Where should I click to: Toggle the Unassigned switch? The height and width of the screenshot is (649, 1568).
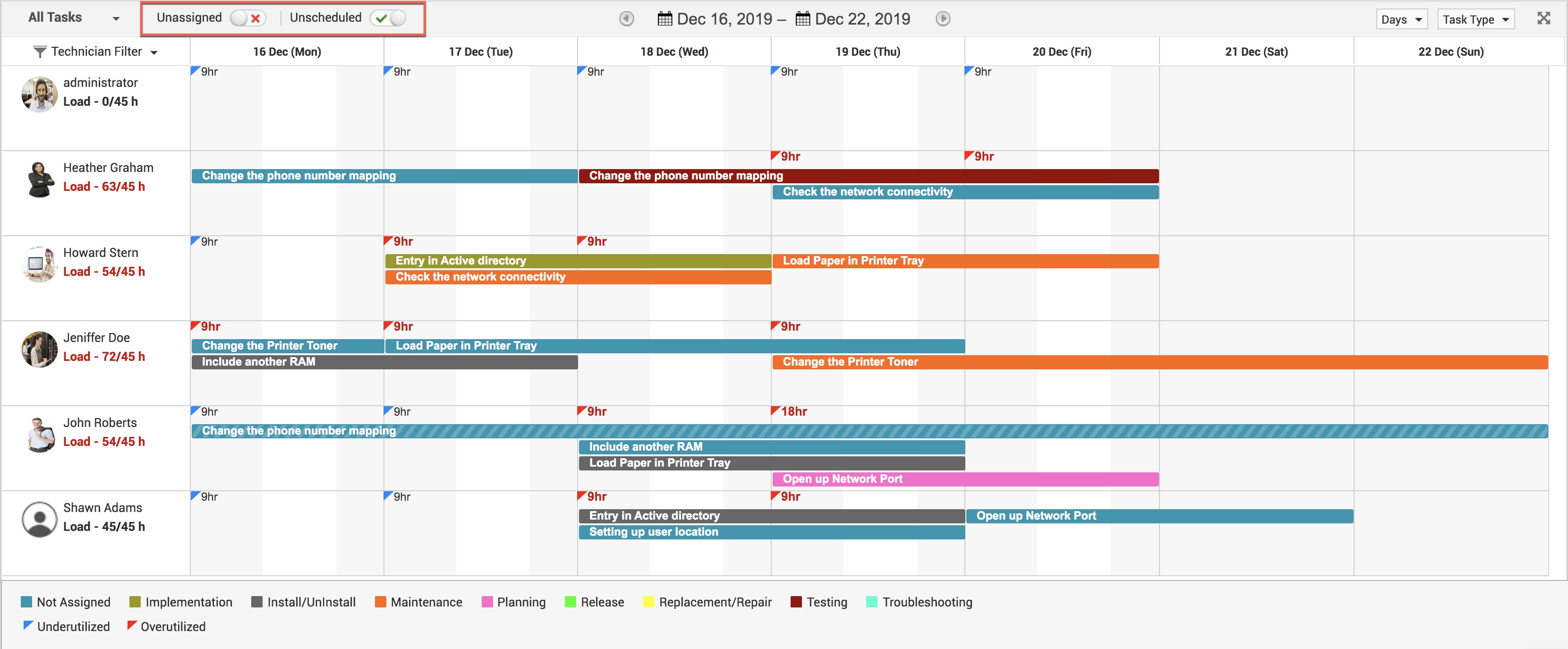(x=248, y=18)
